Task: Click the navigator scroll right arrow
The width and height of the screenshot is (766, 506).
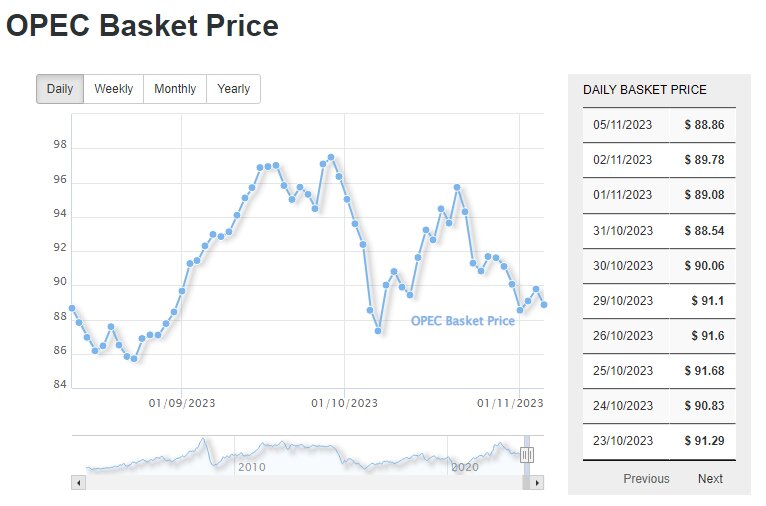Action: point(537,482)
